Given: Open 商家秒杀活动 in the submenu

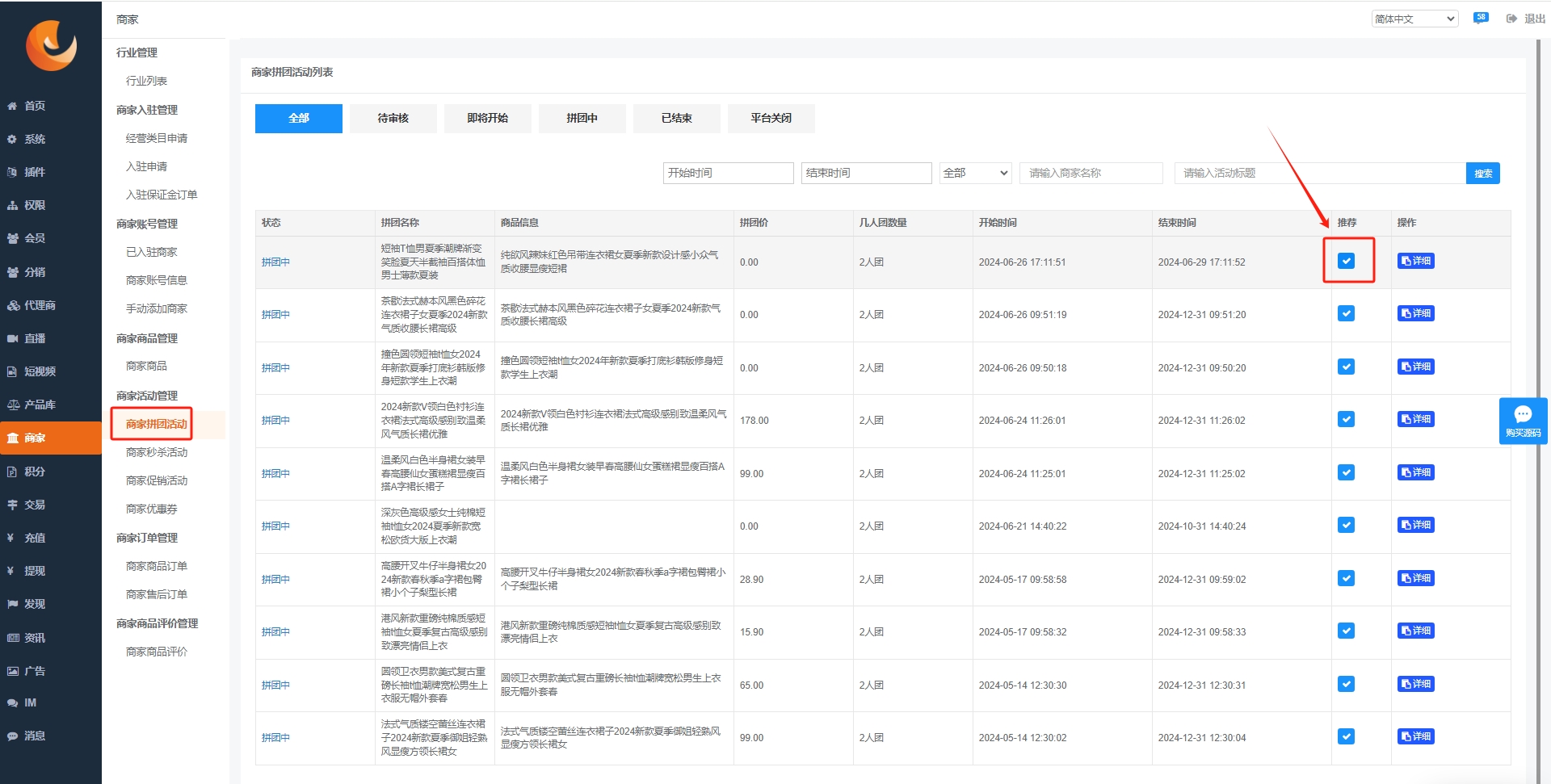Looking at the screenshot, I should pyautogui.click(x=157, y=452).
